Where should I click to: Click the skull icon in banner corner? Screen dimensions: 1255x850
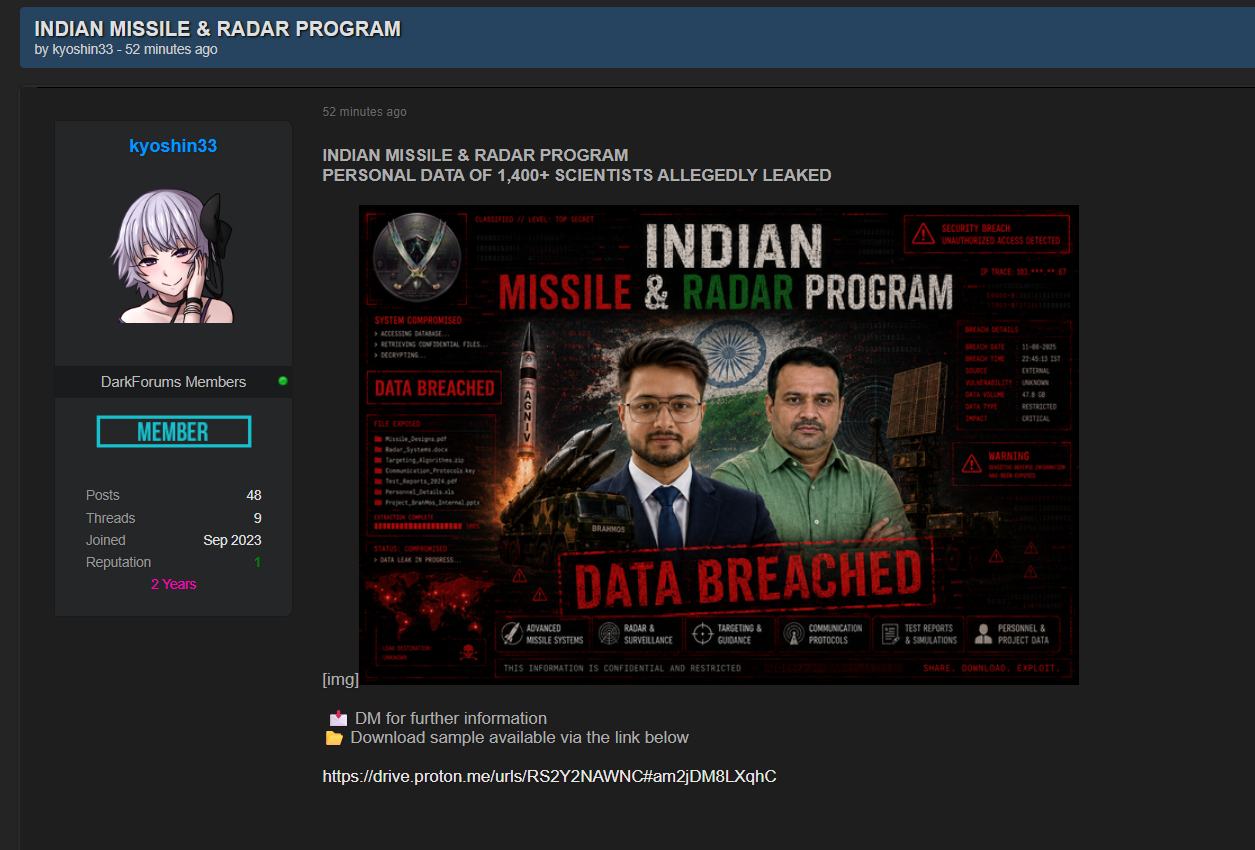467,652
